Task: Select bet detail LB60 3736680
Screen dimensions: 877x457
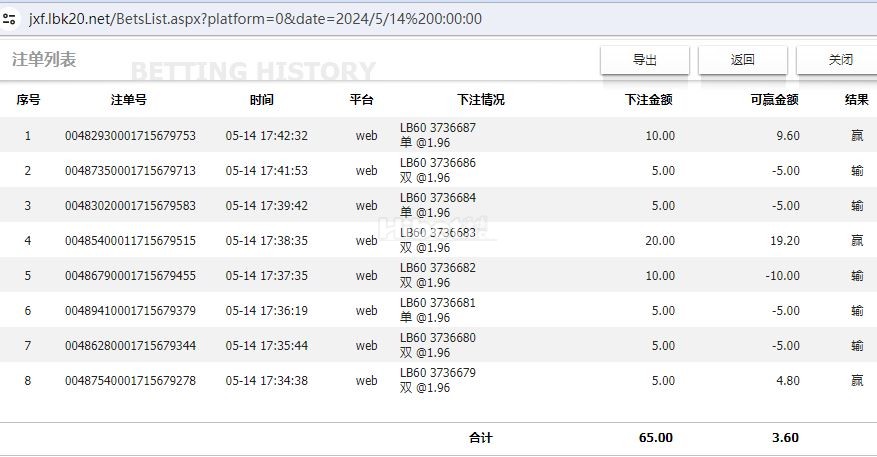Action: coord(438,338)
